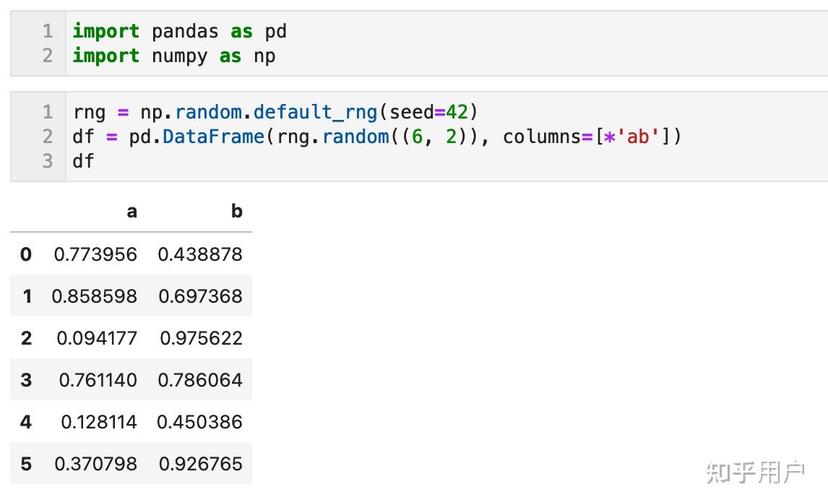
Task: Click the cell value 0.926765
Action: (200, 464)
